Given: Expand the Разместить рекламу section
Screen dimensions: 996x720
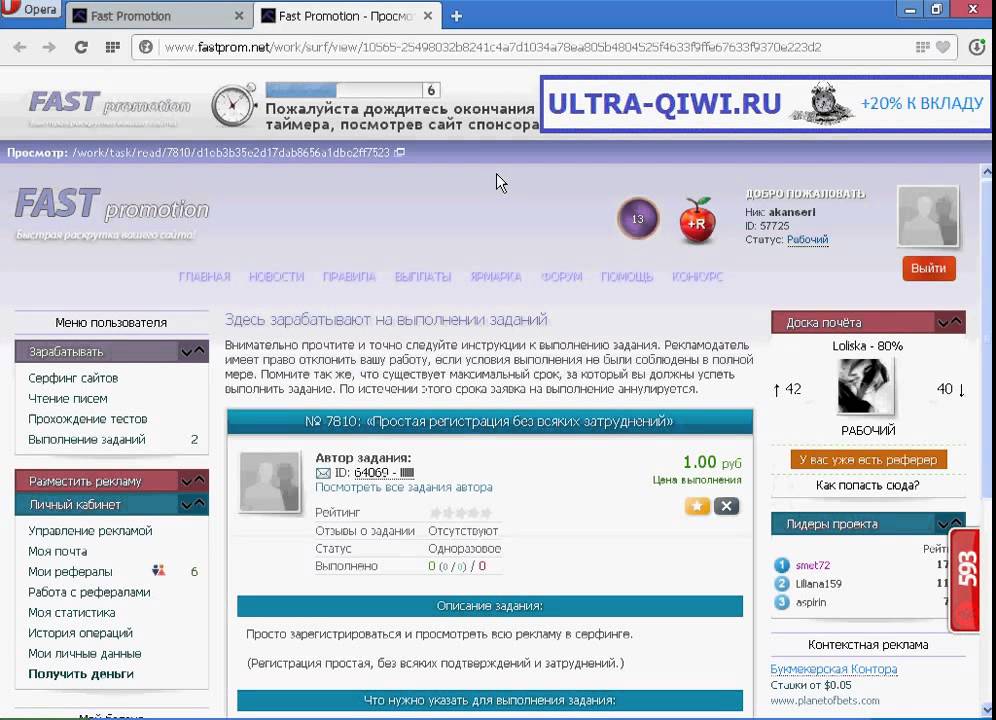Looking at the screenshot, I should click(192, 481).
